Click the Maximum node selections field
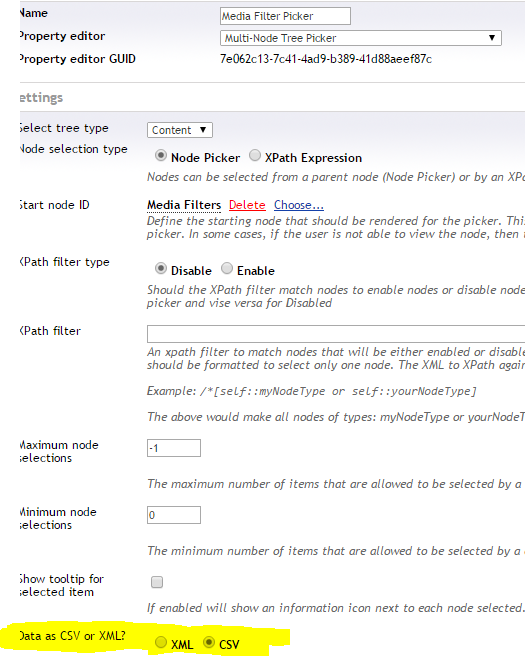525x657 pixels. [x=174, y=448]
